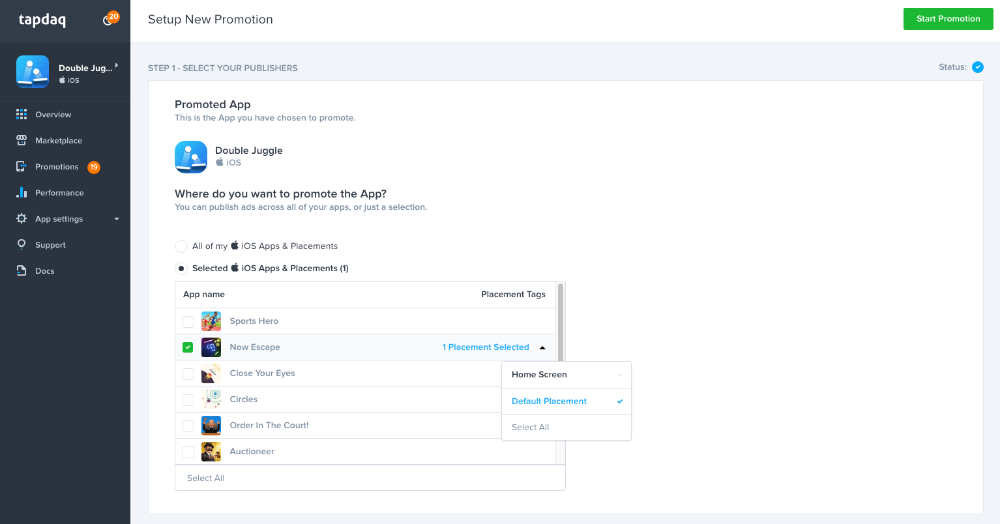Screen dimensions: 1000x524
Task: Open Support in the sidebar
Action: 50,245
